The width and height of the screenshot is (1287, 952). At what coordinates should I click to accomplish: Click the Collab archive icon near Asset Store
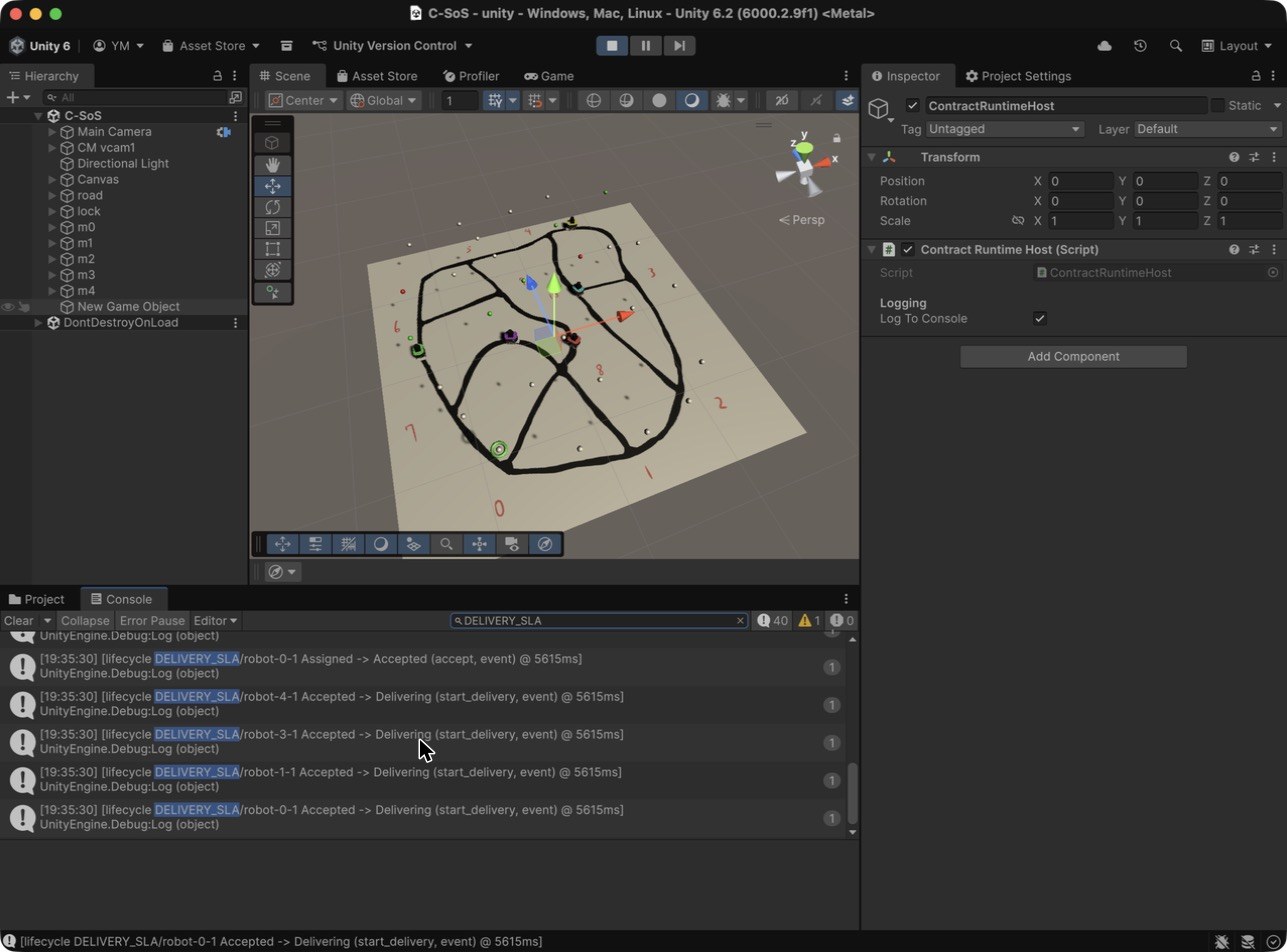(x=287, y=46)
